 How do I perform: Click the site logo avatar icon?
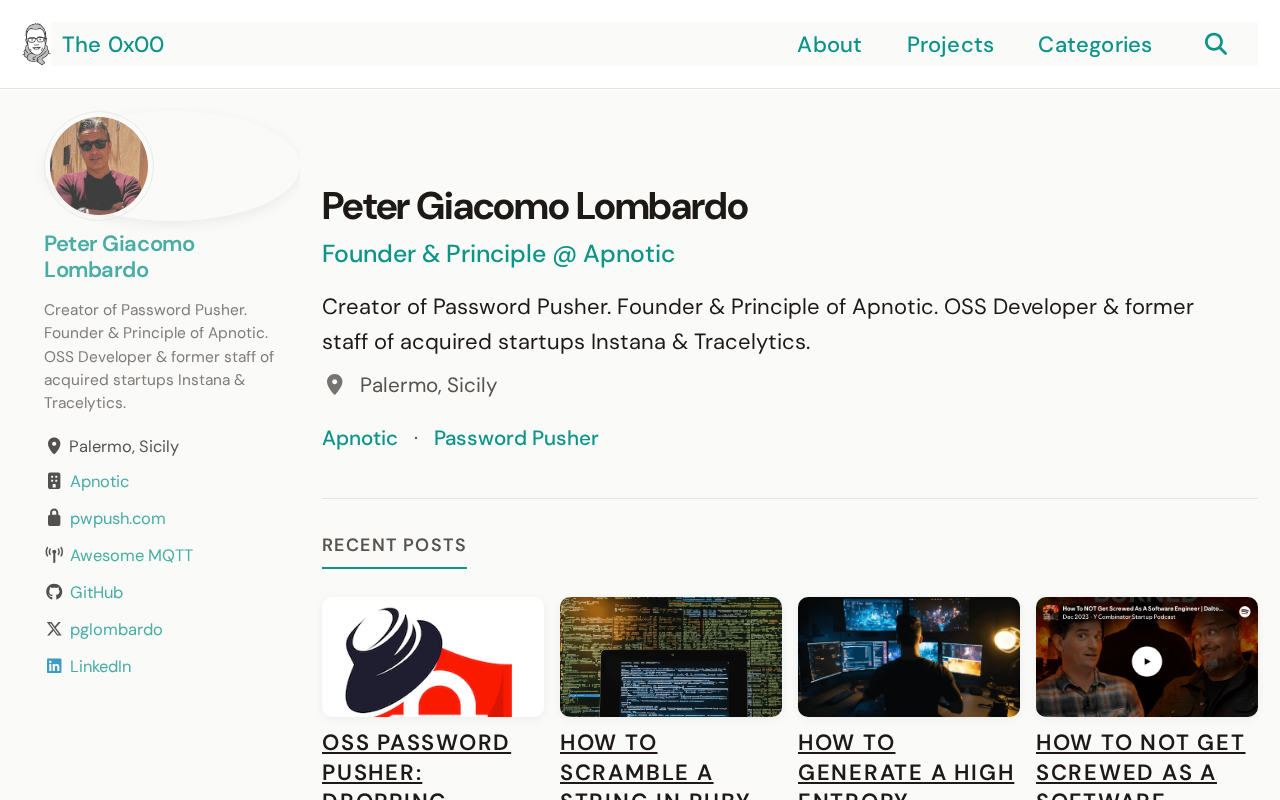coord(36,44)
